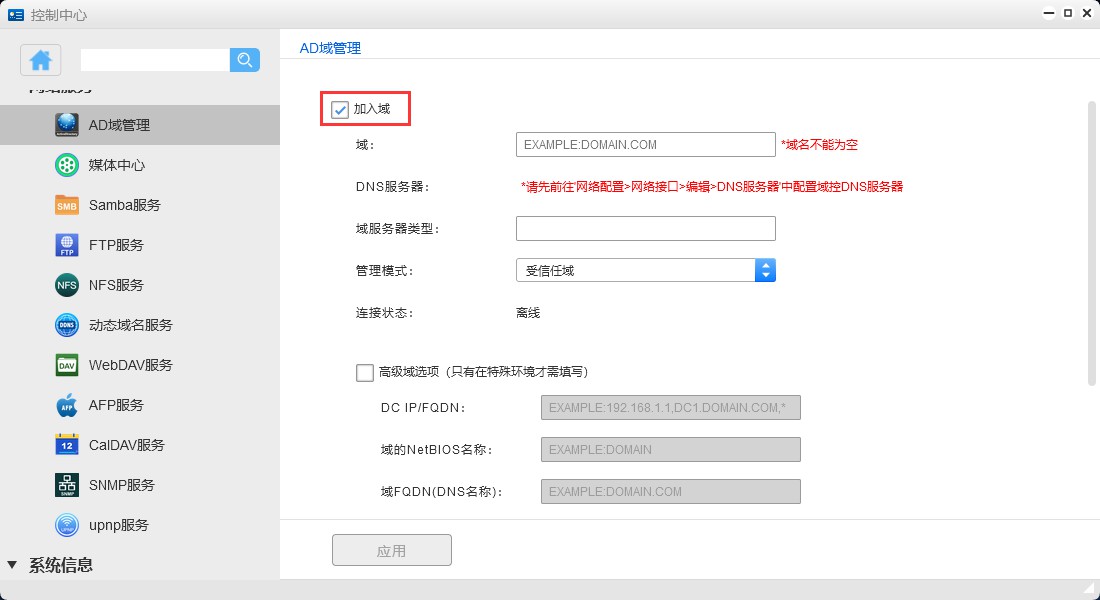
Task: Select upnp服务 in the sidebar
Action: pyautogui.click(x=118, y=525)
